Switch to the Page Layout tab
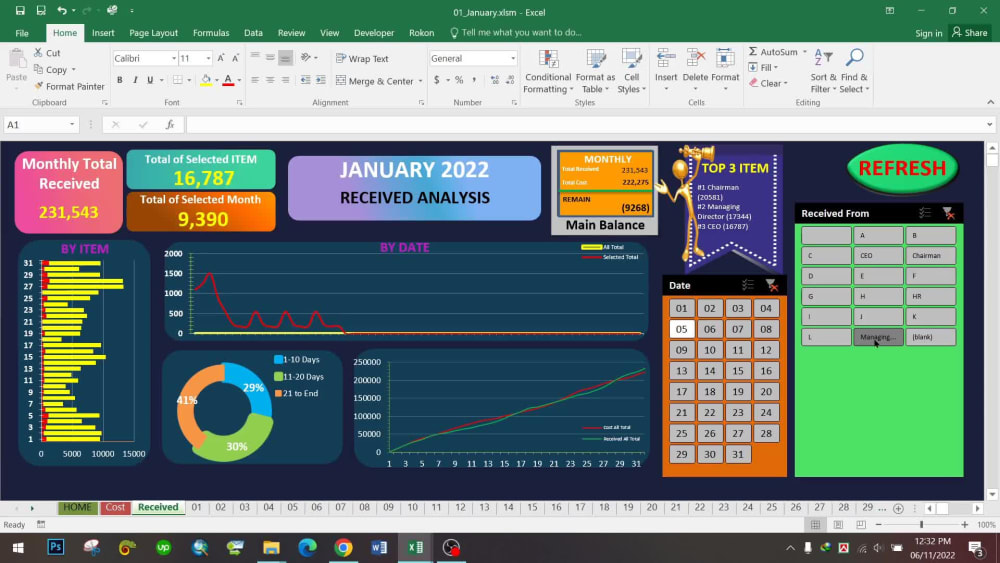The height and width of the screenshot is (563, 1000). 153,33
